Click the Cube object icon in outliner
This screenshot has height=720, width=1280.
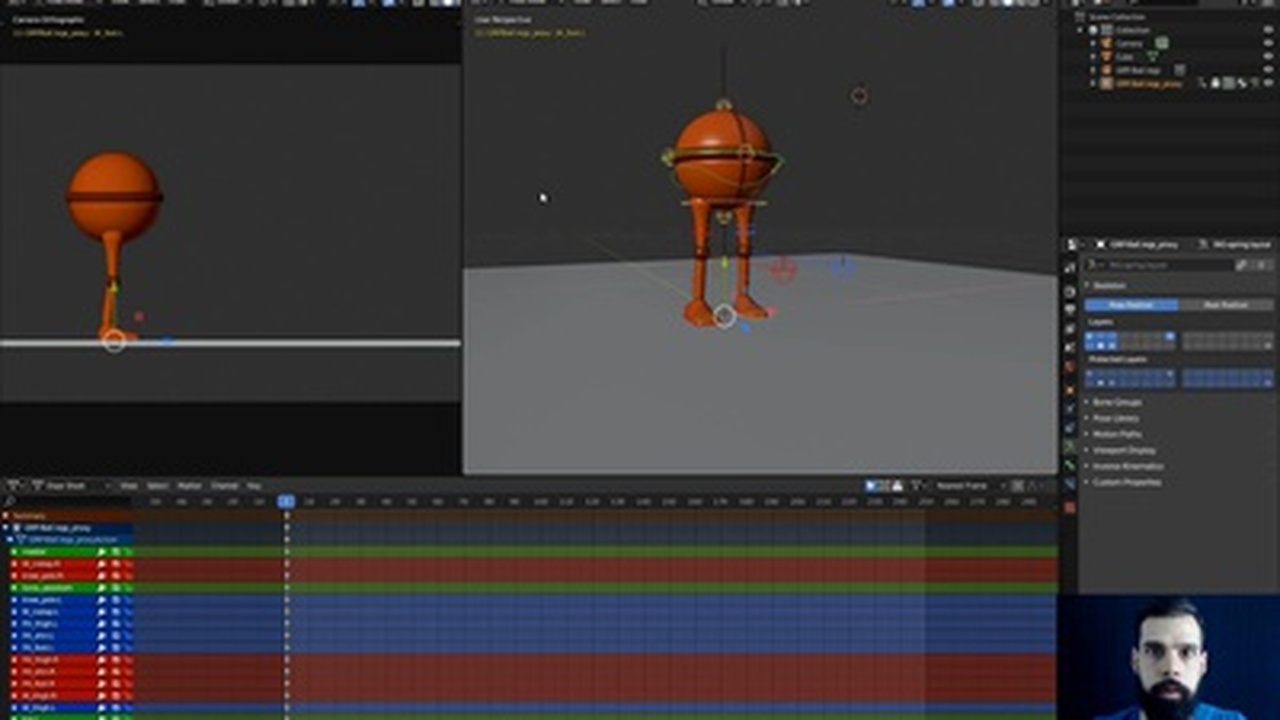[1107, 57]
